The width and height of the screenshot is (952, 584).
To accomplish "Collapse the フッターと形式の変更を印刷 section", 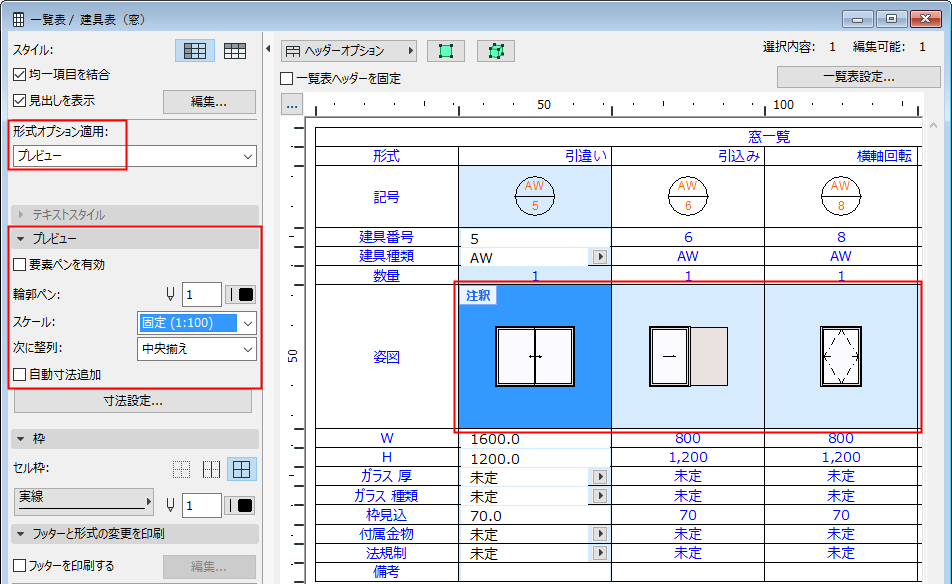I will point(135,534).
